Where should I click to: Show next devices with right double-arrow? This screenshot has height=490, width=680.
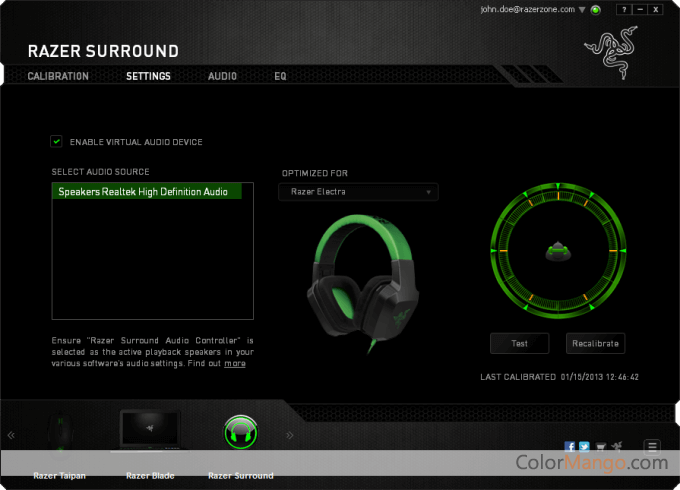(290, 435)
